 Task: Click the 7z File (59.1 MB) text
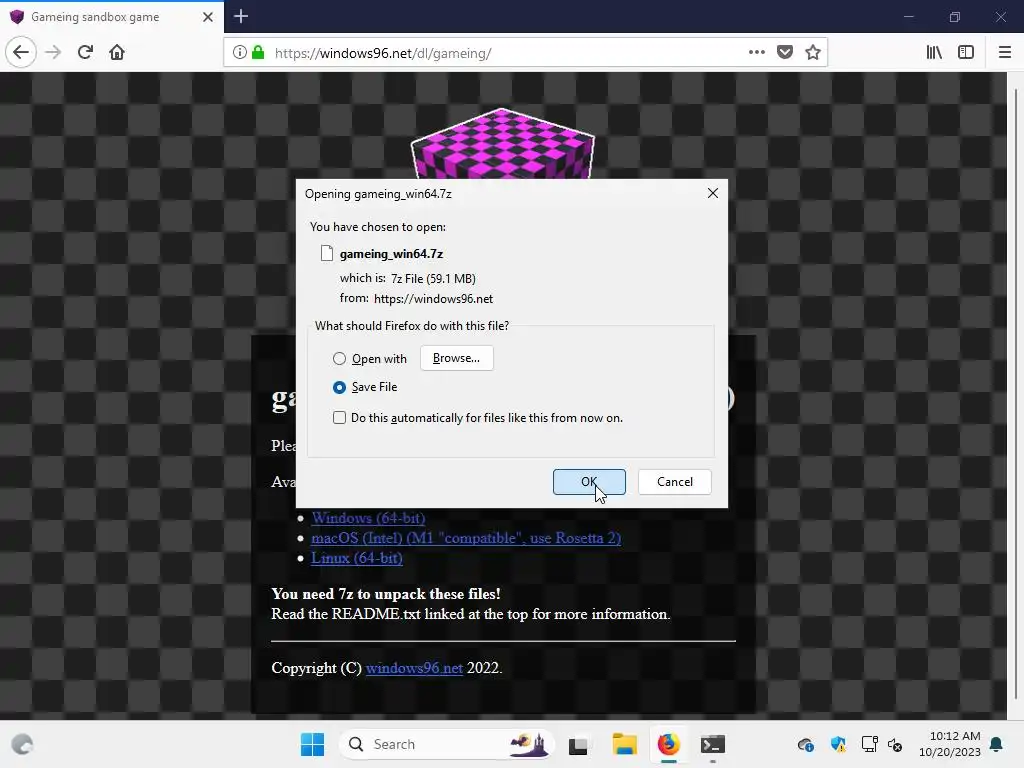click(433, 279)
